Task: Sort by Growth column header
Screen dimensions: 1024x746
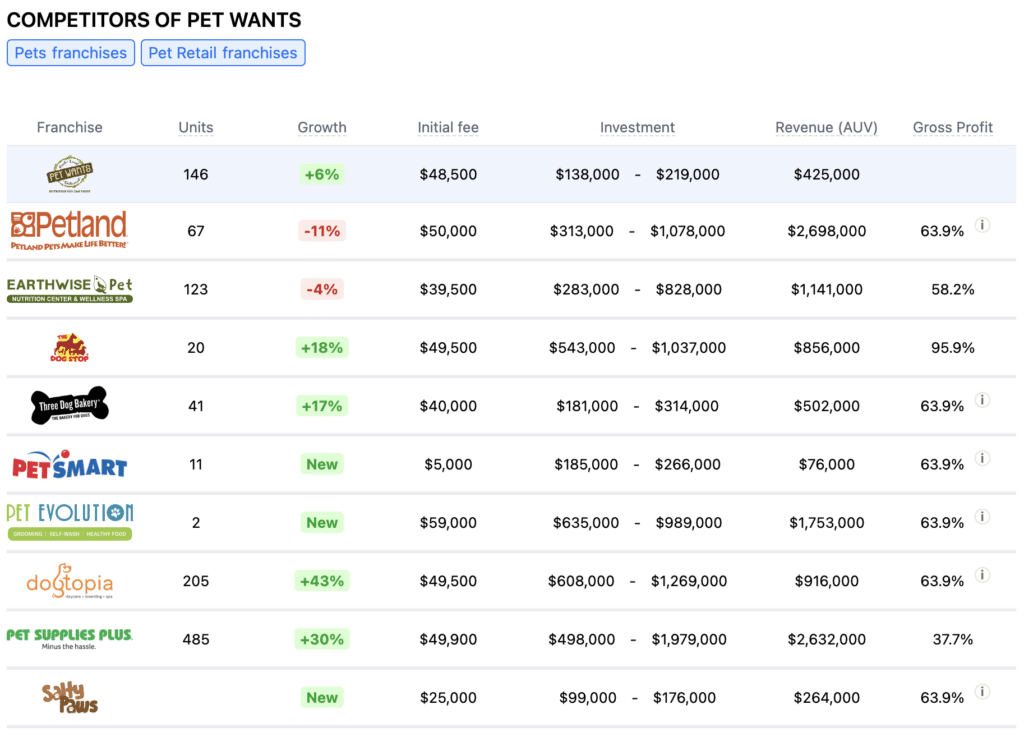Action: pos(322,127)
